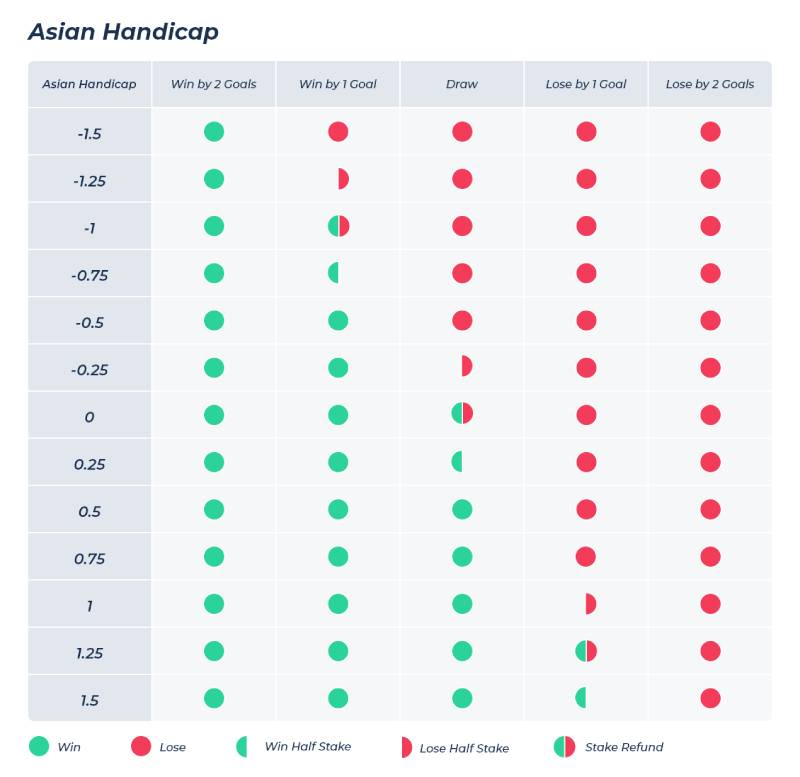
Task: Click the Lose by 1 Goal column header
Action: (x=586, y=84)
